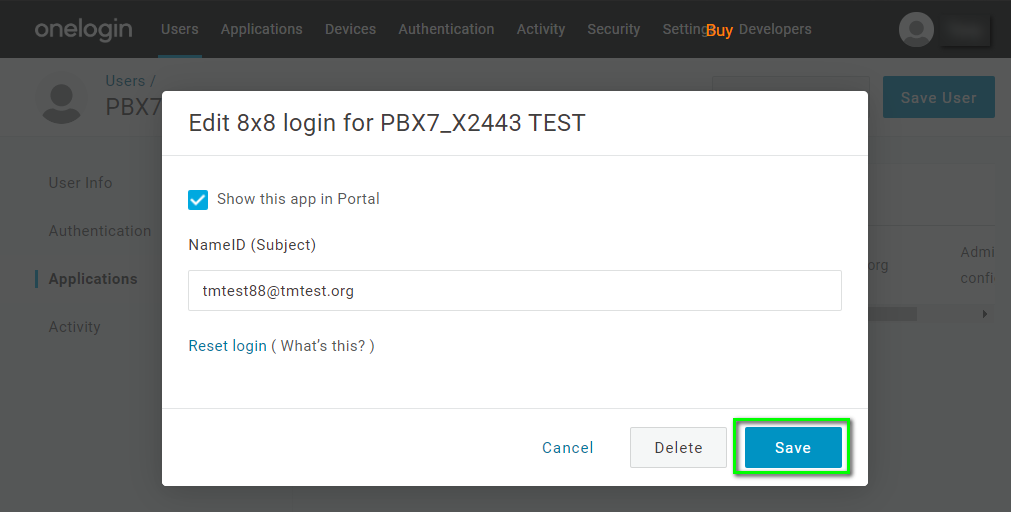
Task: Click the OneLogin logo
Action: pyautogui.click(x=83, y=30)
